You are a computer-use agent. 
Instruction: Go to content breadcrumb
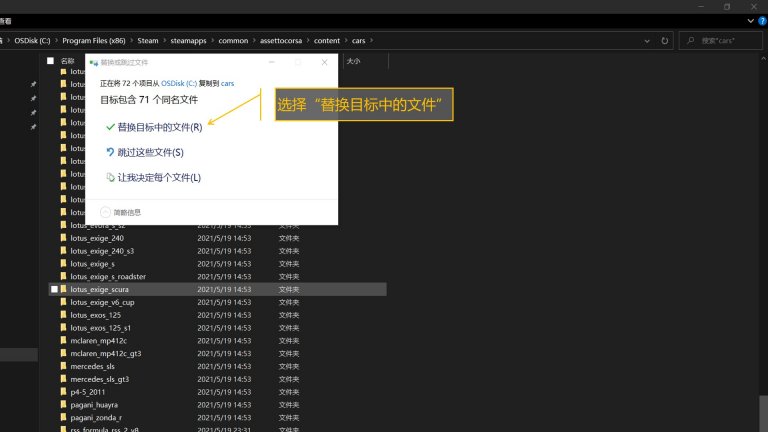click(327, 41)
